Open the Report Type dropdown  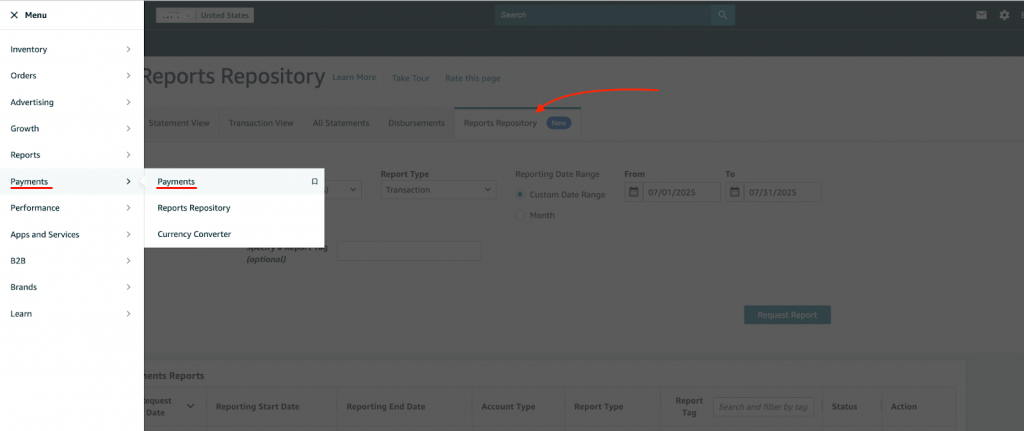tap(438, 190)
